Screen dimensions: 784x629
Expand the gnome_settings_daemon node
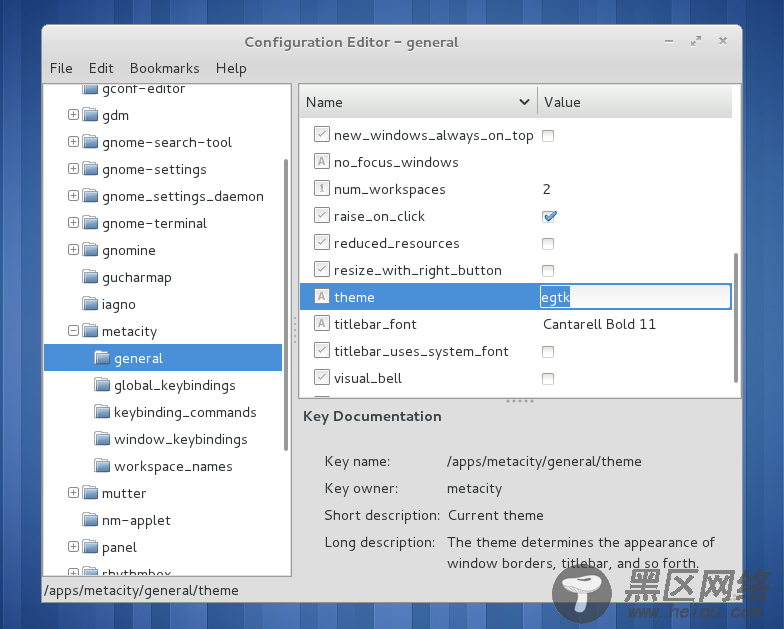coord(73,196)
